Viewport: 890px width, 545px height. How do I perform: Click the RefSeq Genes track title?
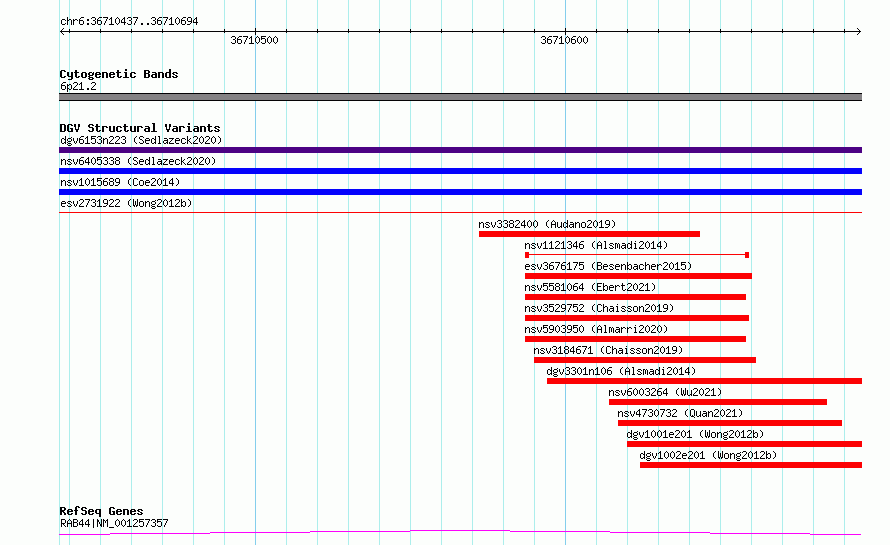(x=101, y=512)
